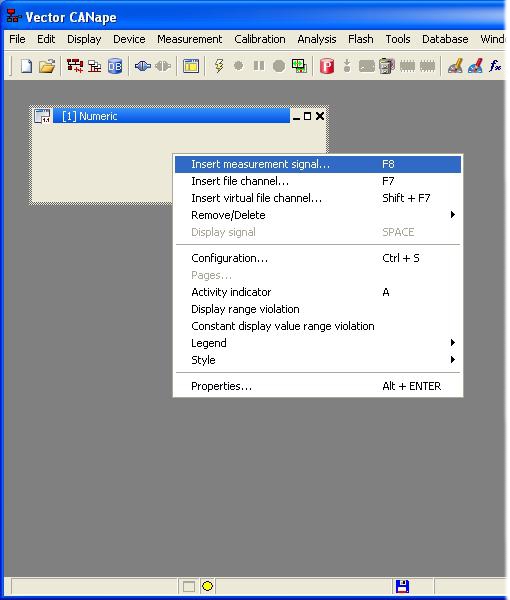The image size is (510, 600).
Task: Click the Vector CANape application logo icon
Action: pyautogui.click(x=14, y=16)
